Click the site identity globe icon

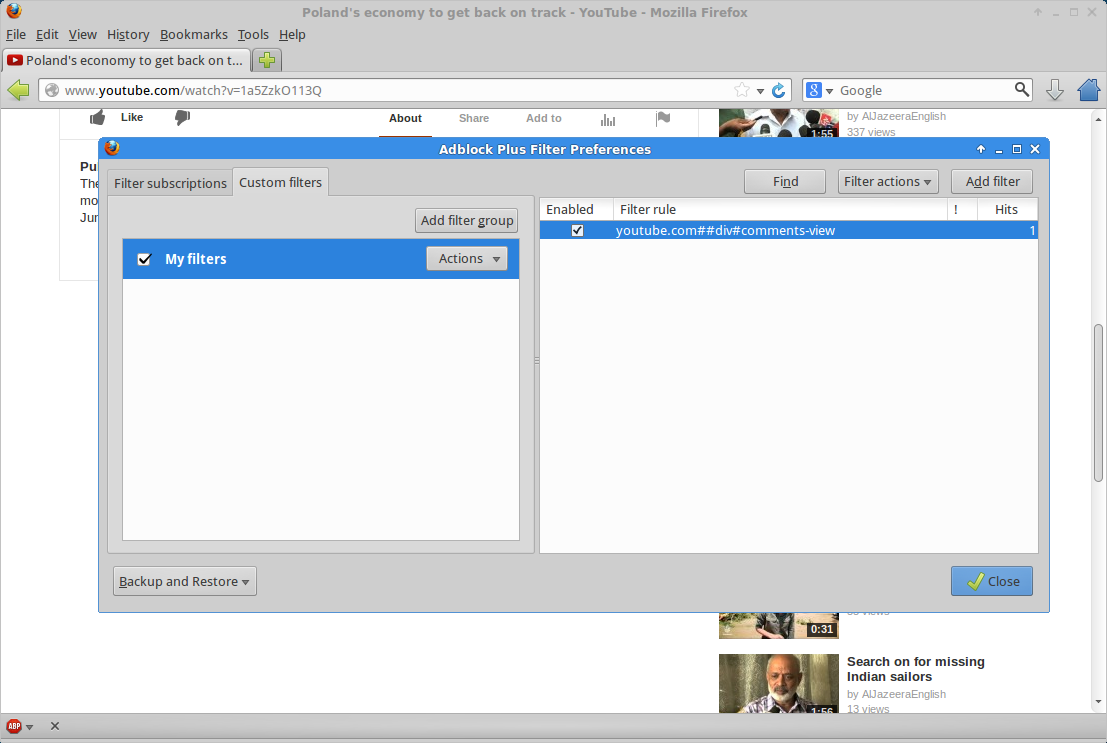[52, 90]
